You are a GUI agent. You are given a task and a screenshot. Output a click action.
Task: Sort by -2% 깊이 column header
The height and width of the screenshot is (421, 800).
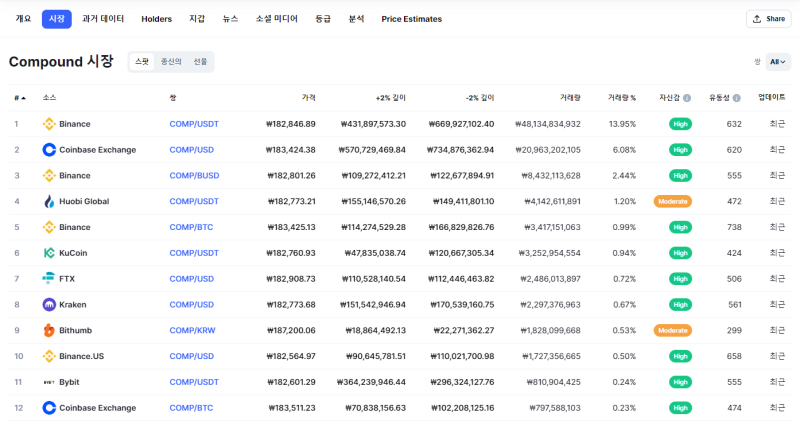click(x=480, y=98)
